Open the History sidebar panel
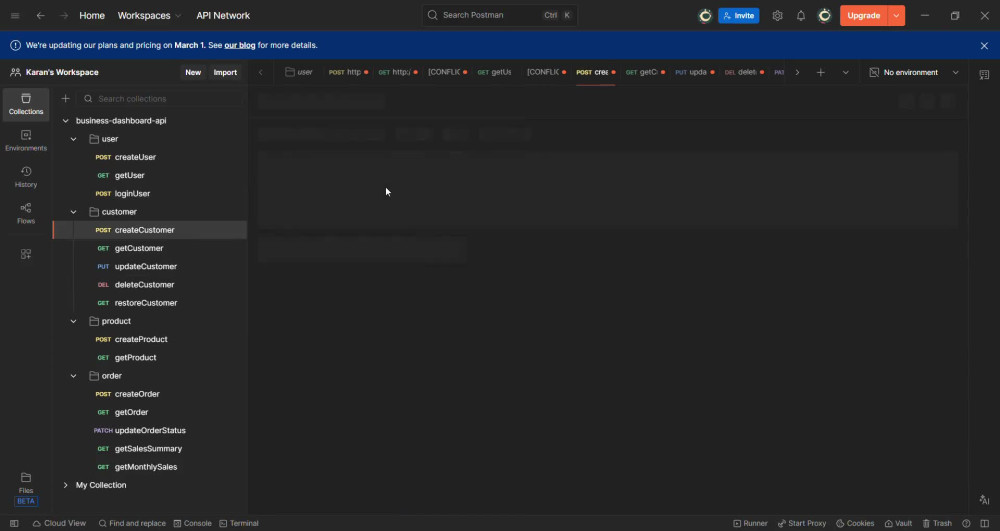Viewport: 1000px width, 531px height. pyautogui.click(x=26, y=177)
